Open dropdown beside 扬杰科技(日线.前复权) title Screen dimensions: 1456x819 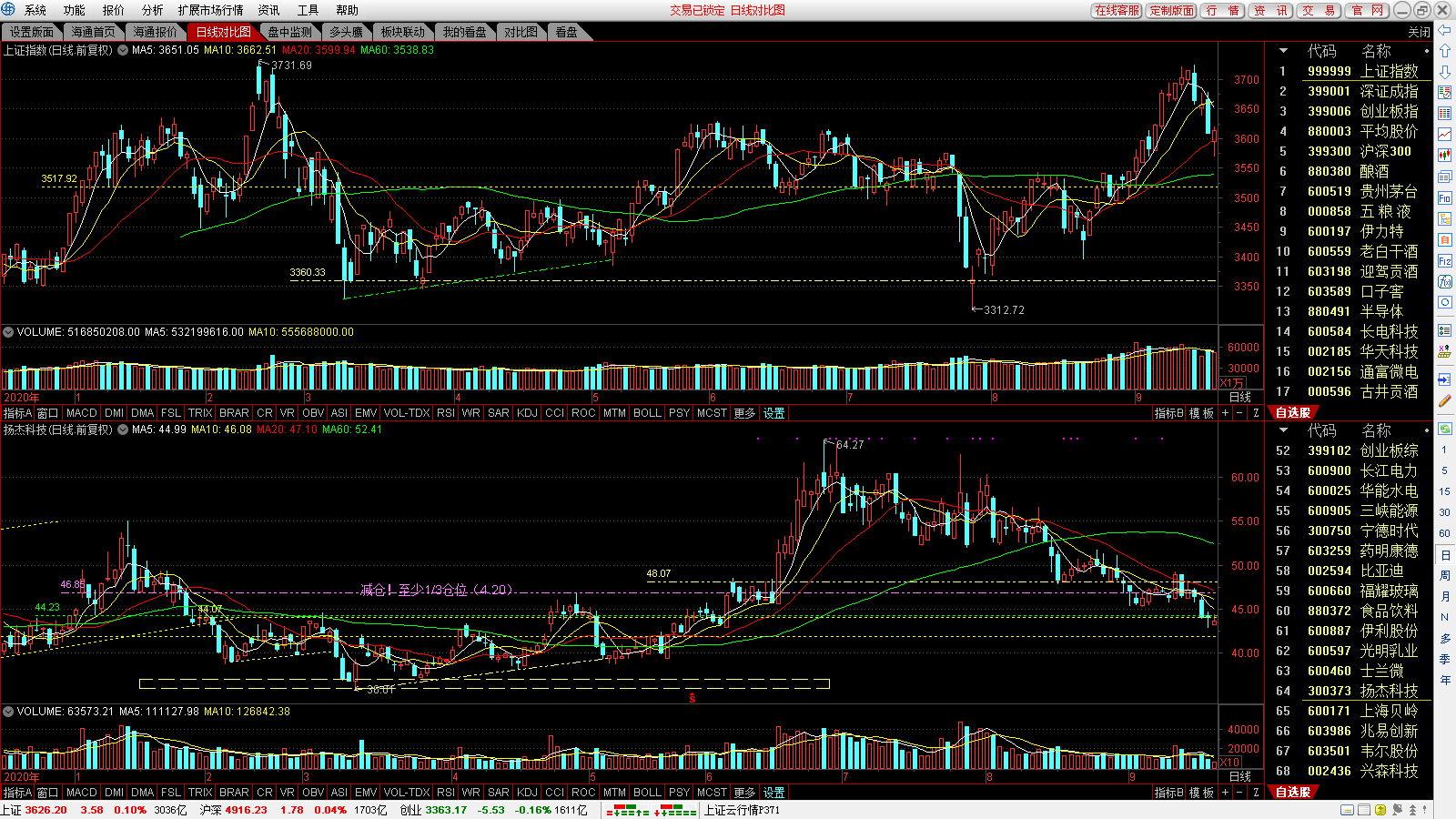click(x=122, y=430)
